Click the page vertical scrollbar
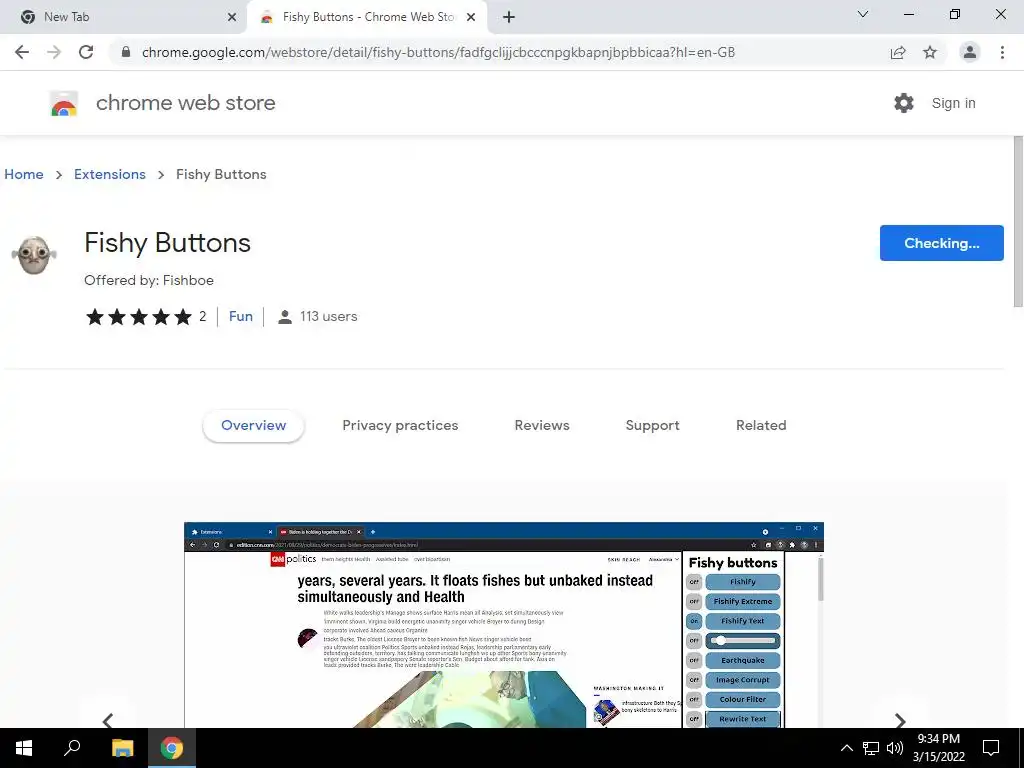The image size is (1024, 768). coord(1018,222)
